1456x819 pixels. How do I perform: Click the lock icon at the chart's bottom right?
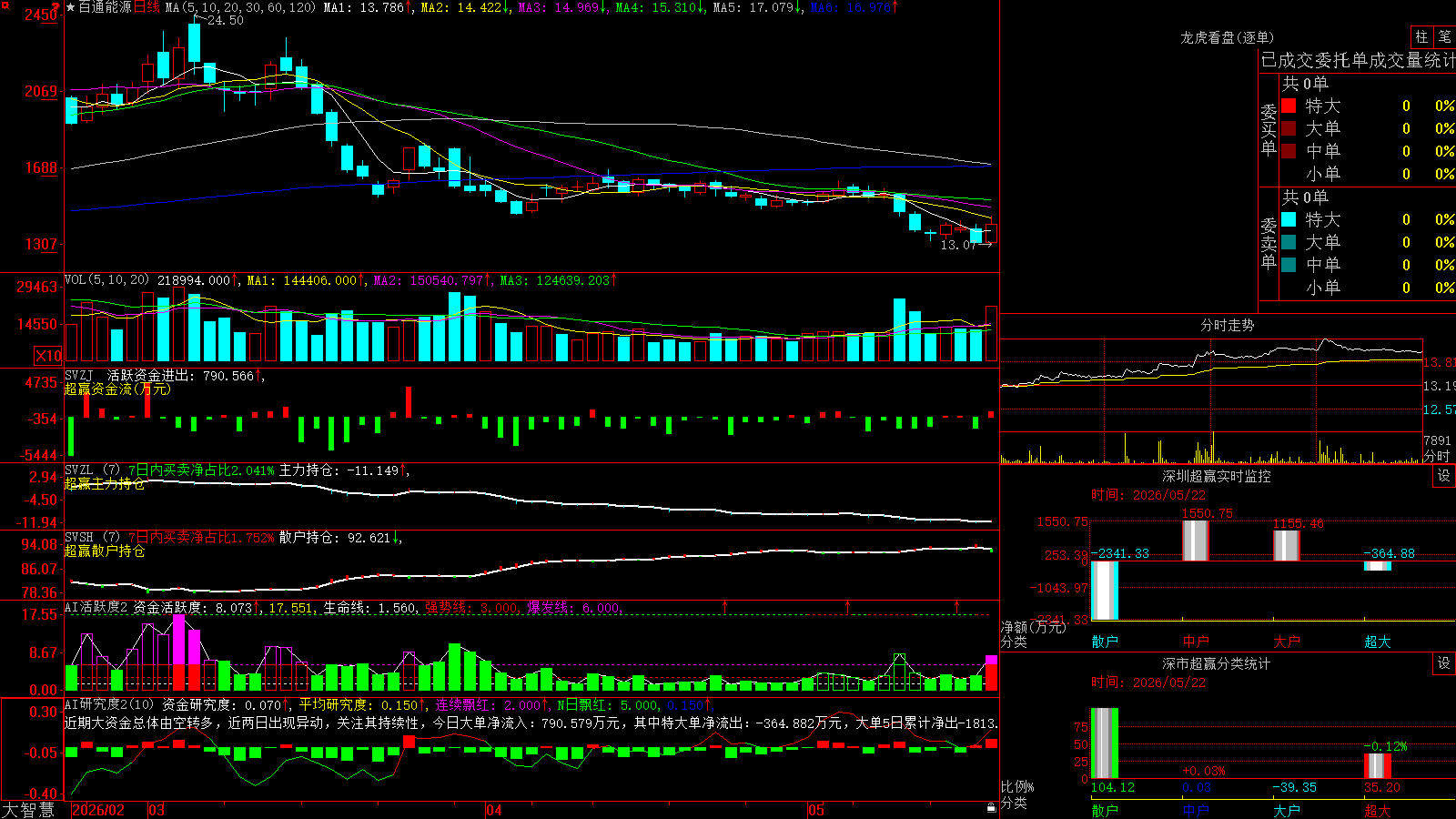click(x=991, y=808)
